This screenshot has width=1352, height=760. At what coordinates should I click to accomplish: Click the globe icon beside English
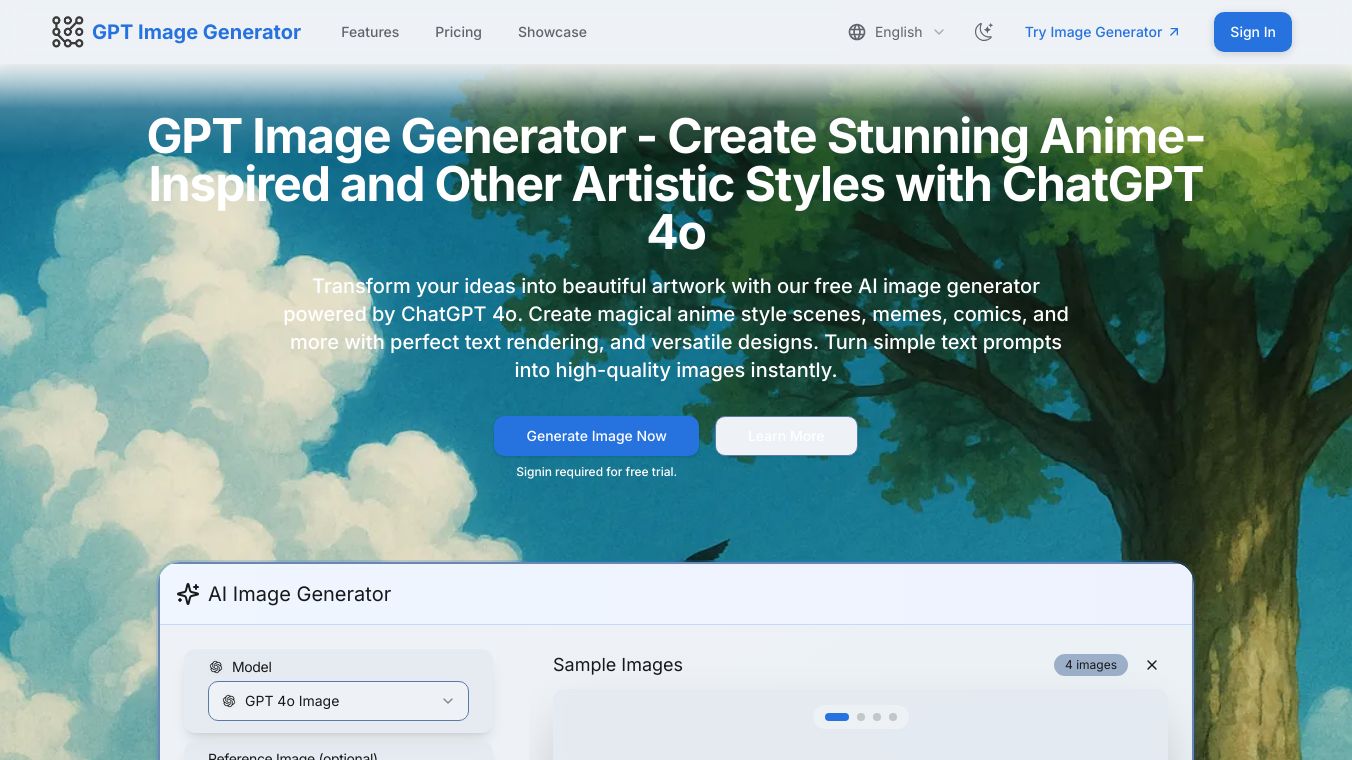click(857, 32)
